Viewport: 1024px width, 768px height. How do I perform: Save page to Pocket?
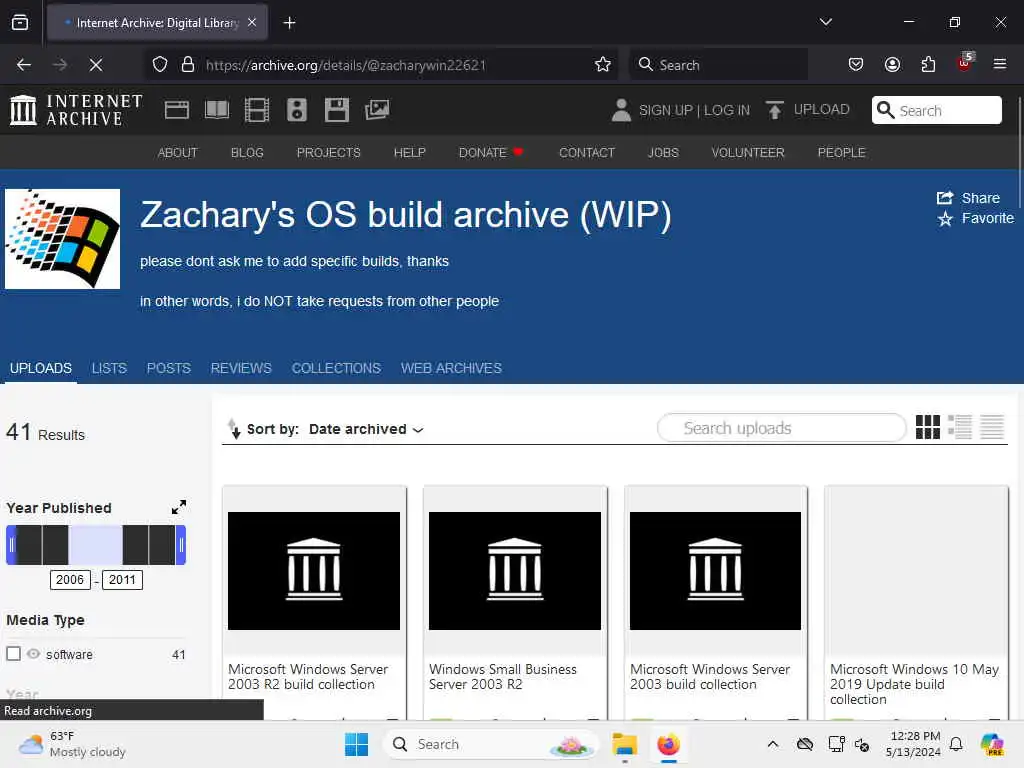(x=856, y=65)
